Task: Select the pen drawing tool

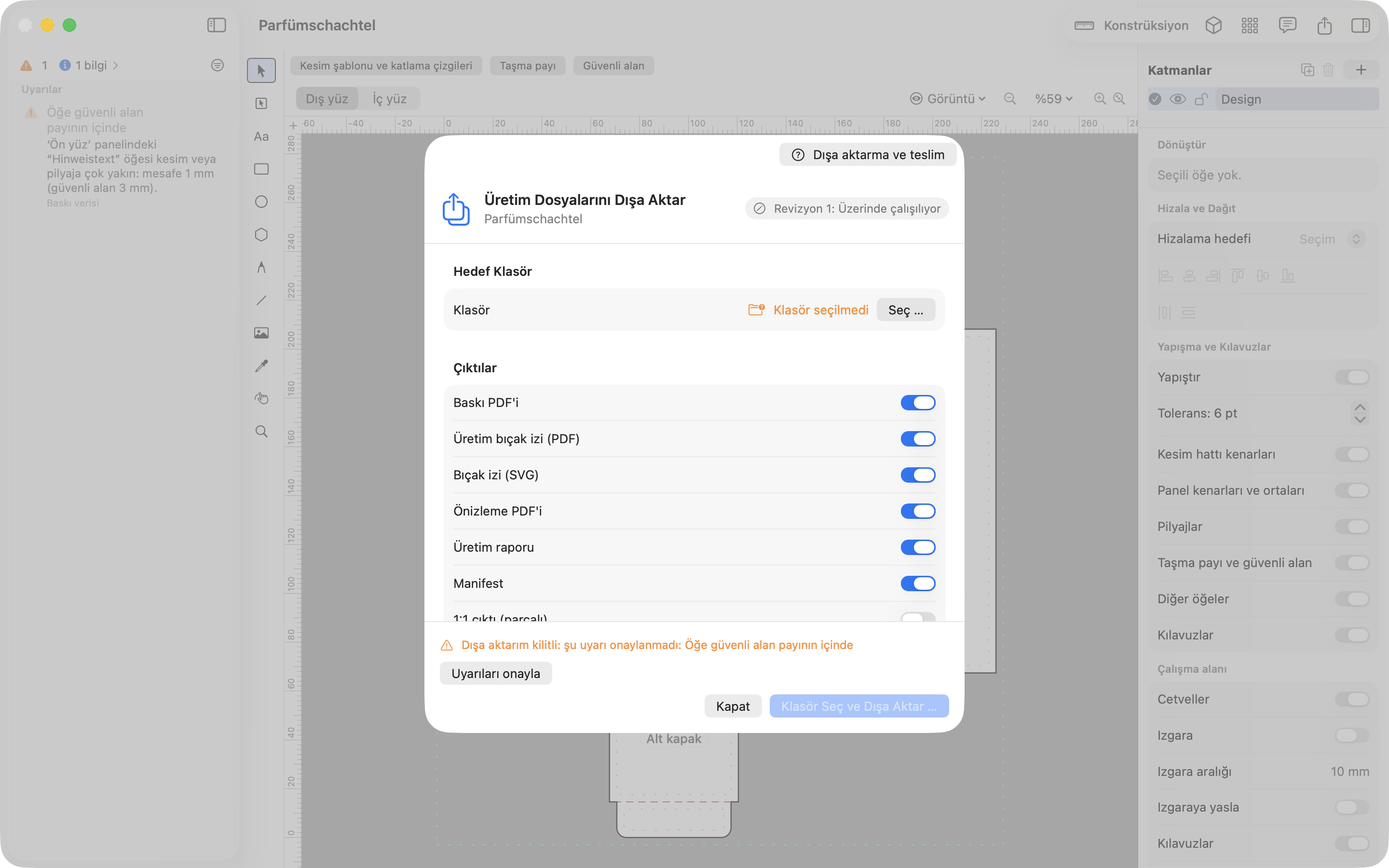Action: [261, 268]
